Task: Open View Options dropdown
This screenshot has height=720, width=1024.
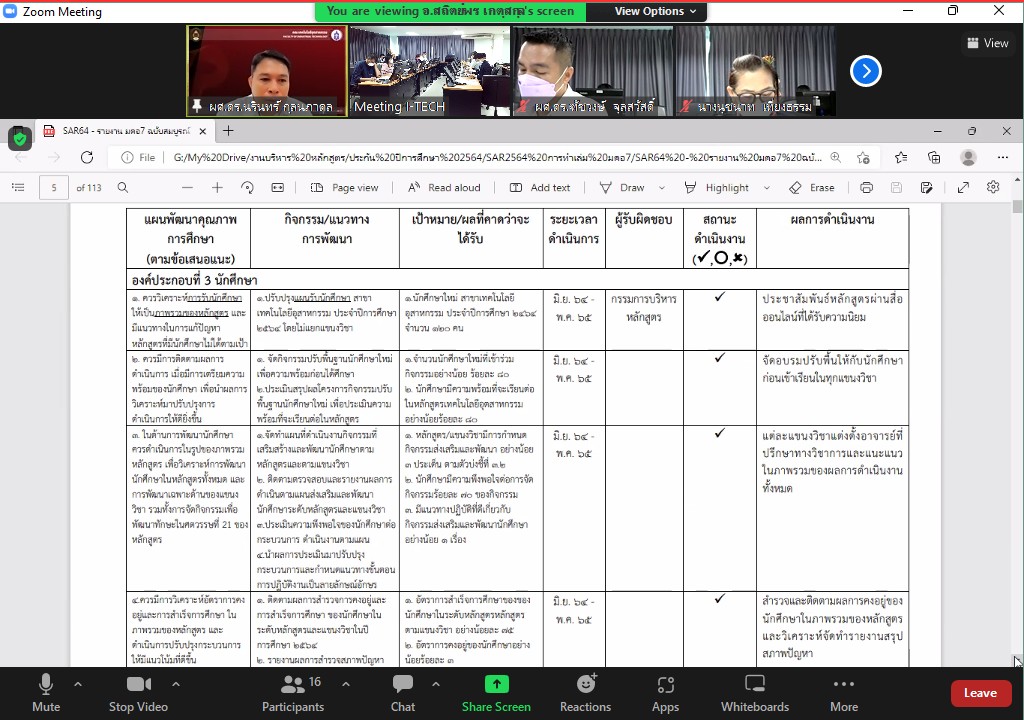Action: (655, 11)
